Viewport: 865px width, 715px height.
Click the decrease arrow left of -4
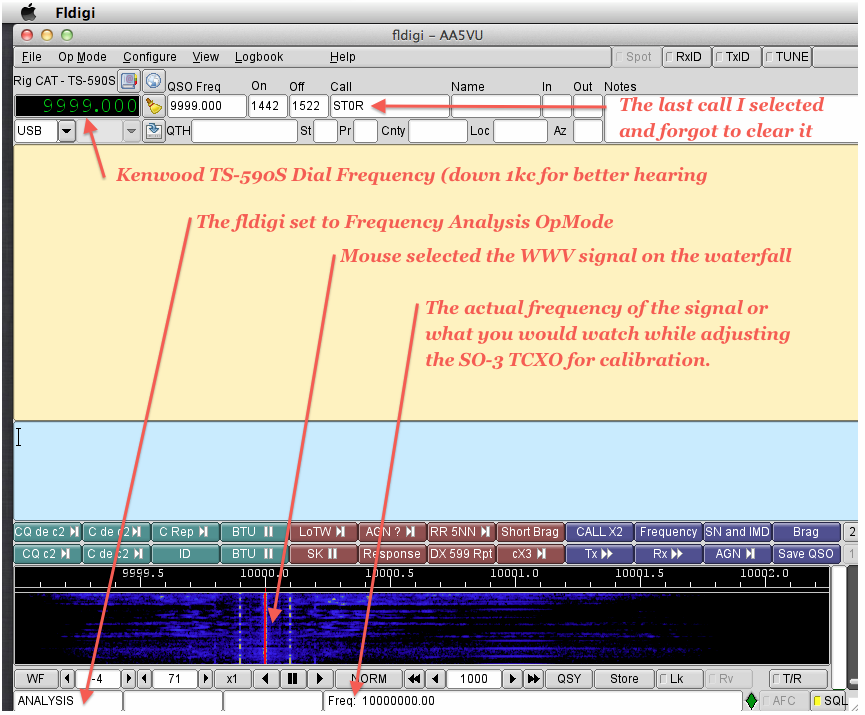coord(67,679)
